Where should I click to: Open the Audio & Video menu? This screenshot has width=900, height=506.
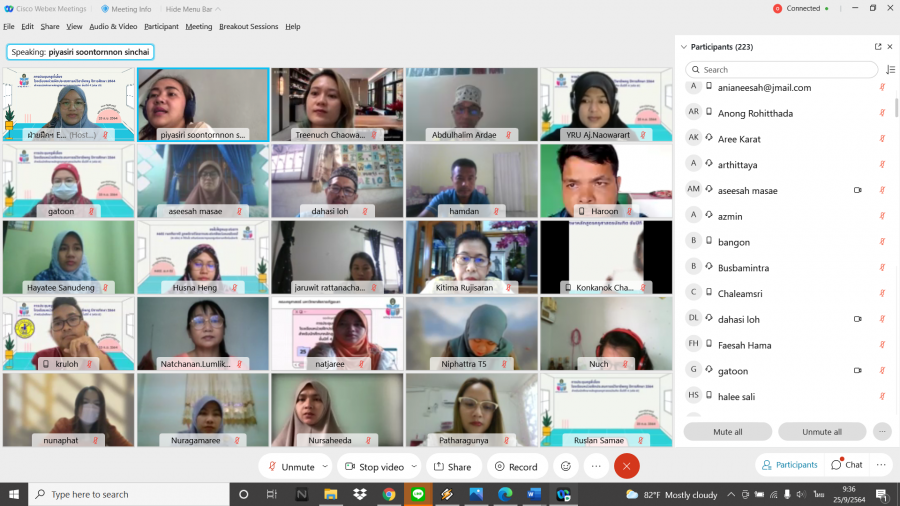pos(113,27)
